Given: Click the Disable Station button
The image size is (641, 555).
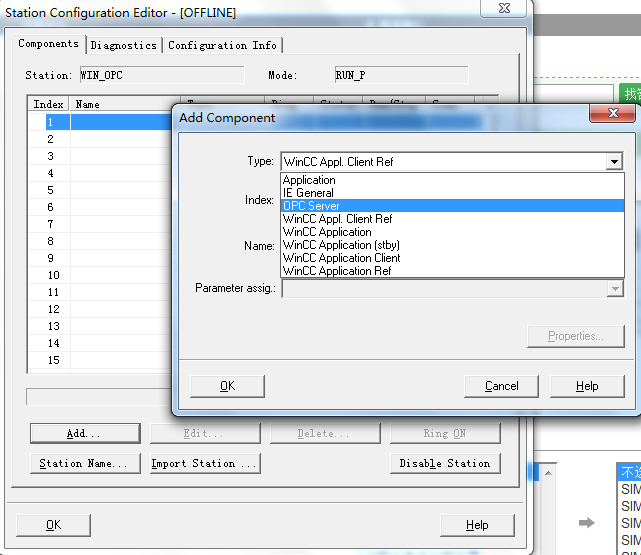Looking at the screenshot, I should 445,463.
